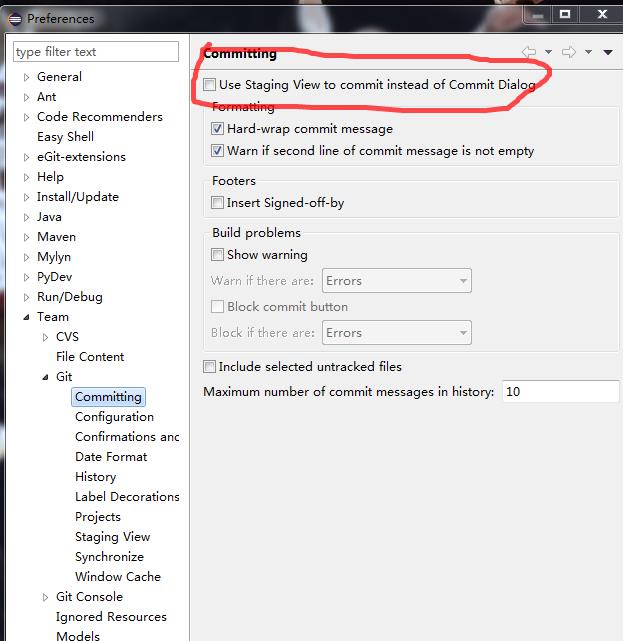
Task: Click the forward navigation arrow icon
Action: coord(569,52)
